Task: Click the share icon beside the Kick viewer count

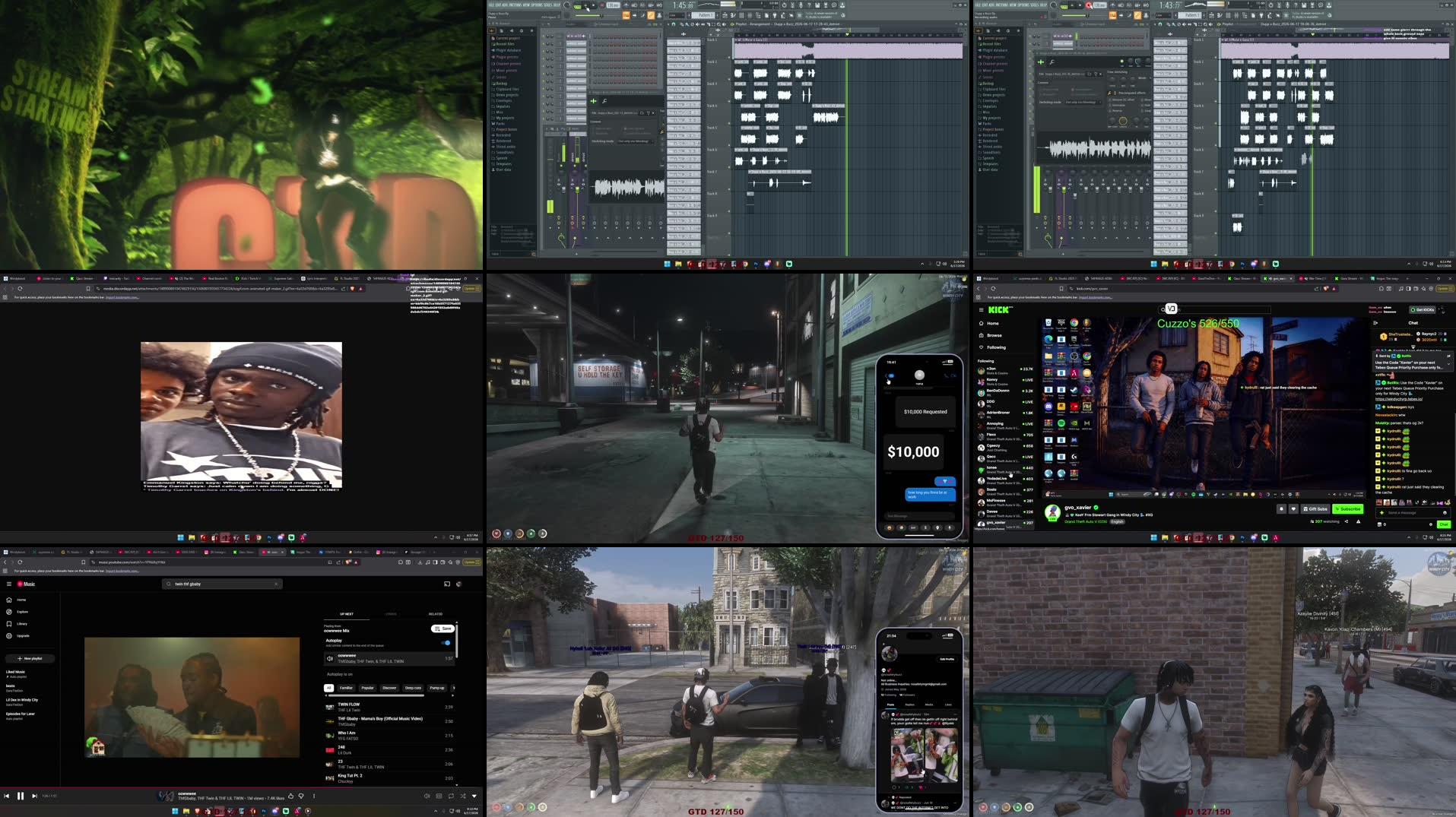Action: (1347, 521)
